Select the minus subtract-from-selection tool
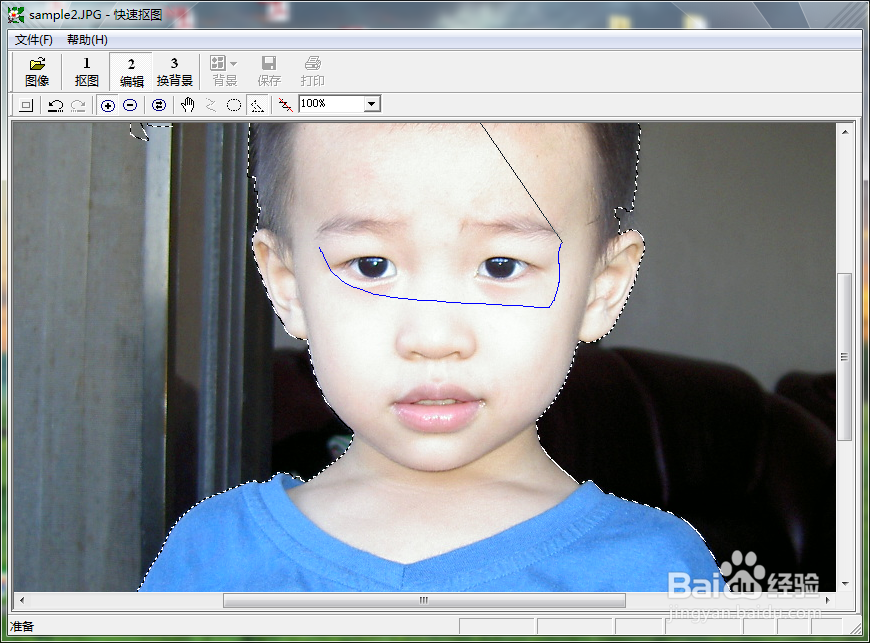Screen dimensions: 870x643 click(130, 105)
